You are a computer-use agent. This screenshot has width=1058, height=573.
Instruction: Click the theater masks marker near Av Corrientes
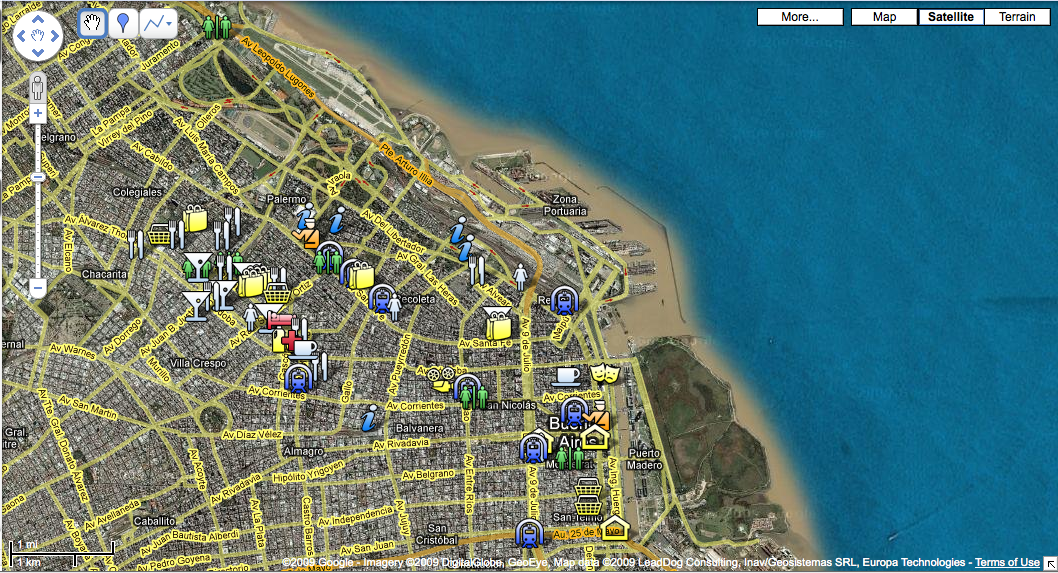604,373
